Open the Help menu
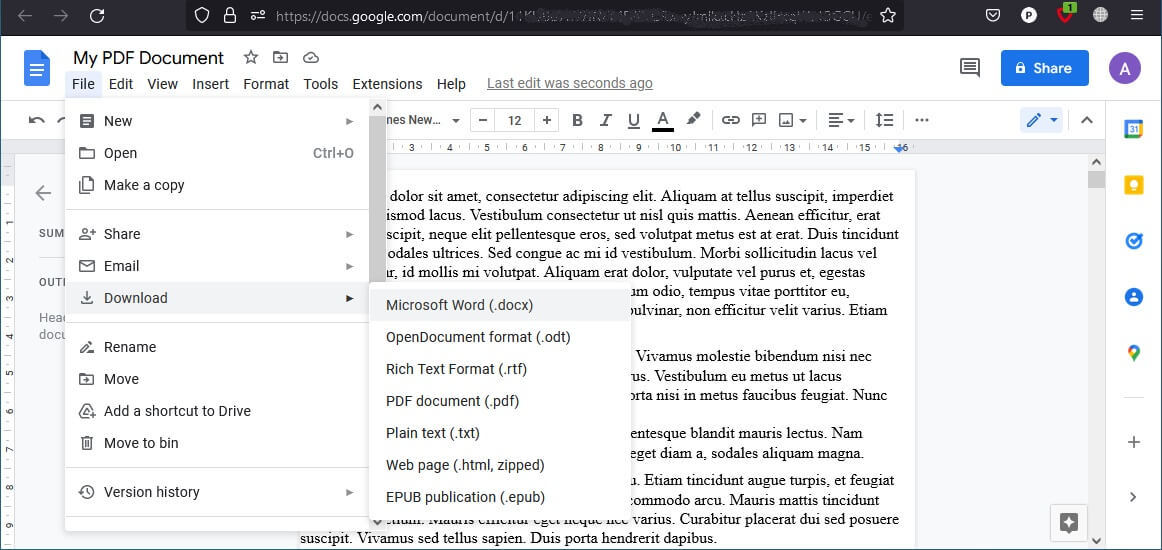Screen dimensions: 1162x550 pos(451,84)
